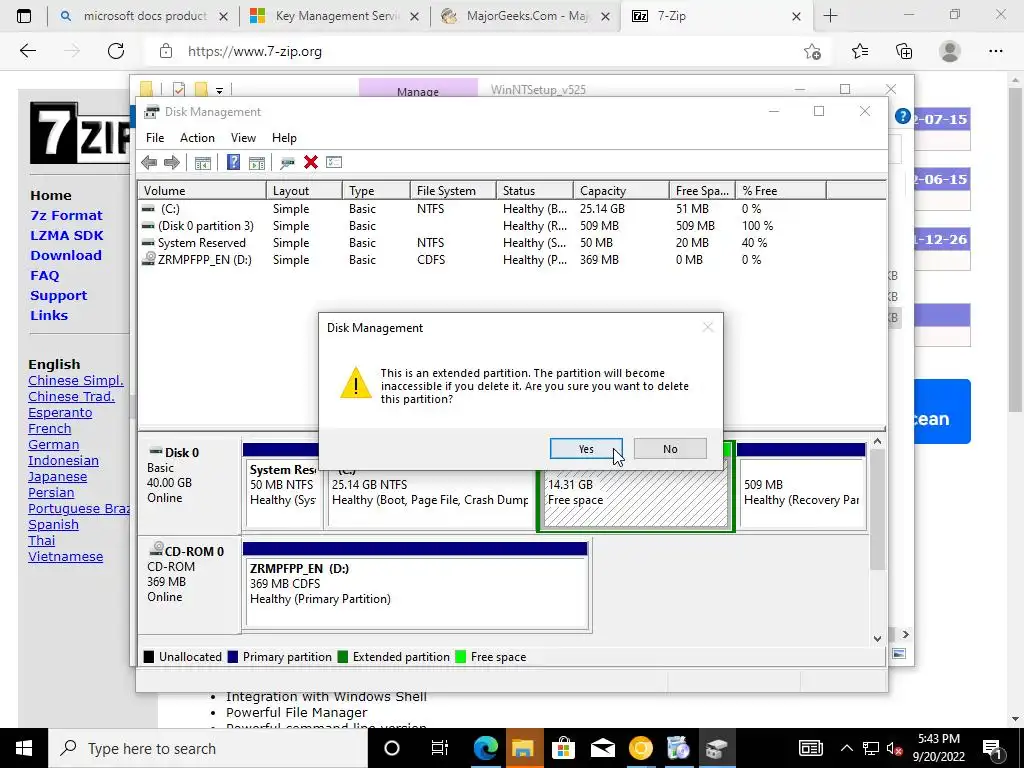Click the blue help icon in WinNTSetup Explorer window
The width and height of the screenshot is (1024, 768).
click(x=903, y=116)
